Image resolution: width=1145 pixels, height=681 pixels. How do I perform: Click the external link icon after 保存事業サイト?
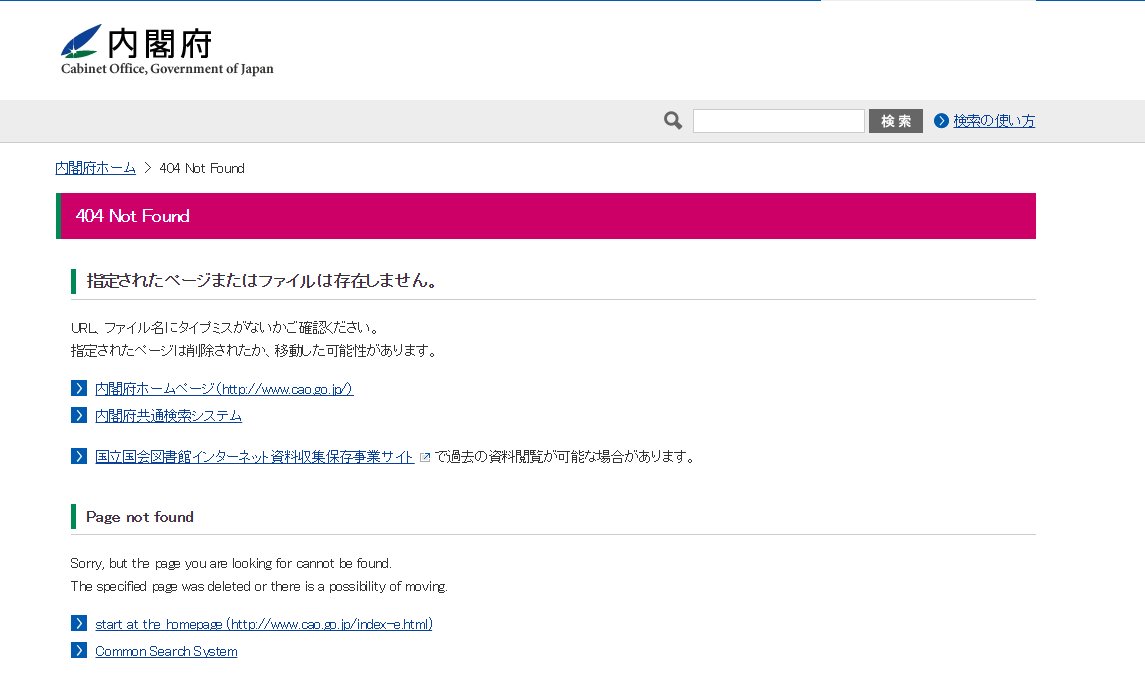click(x=425, y=458)
